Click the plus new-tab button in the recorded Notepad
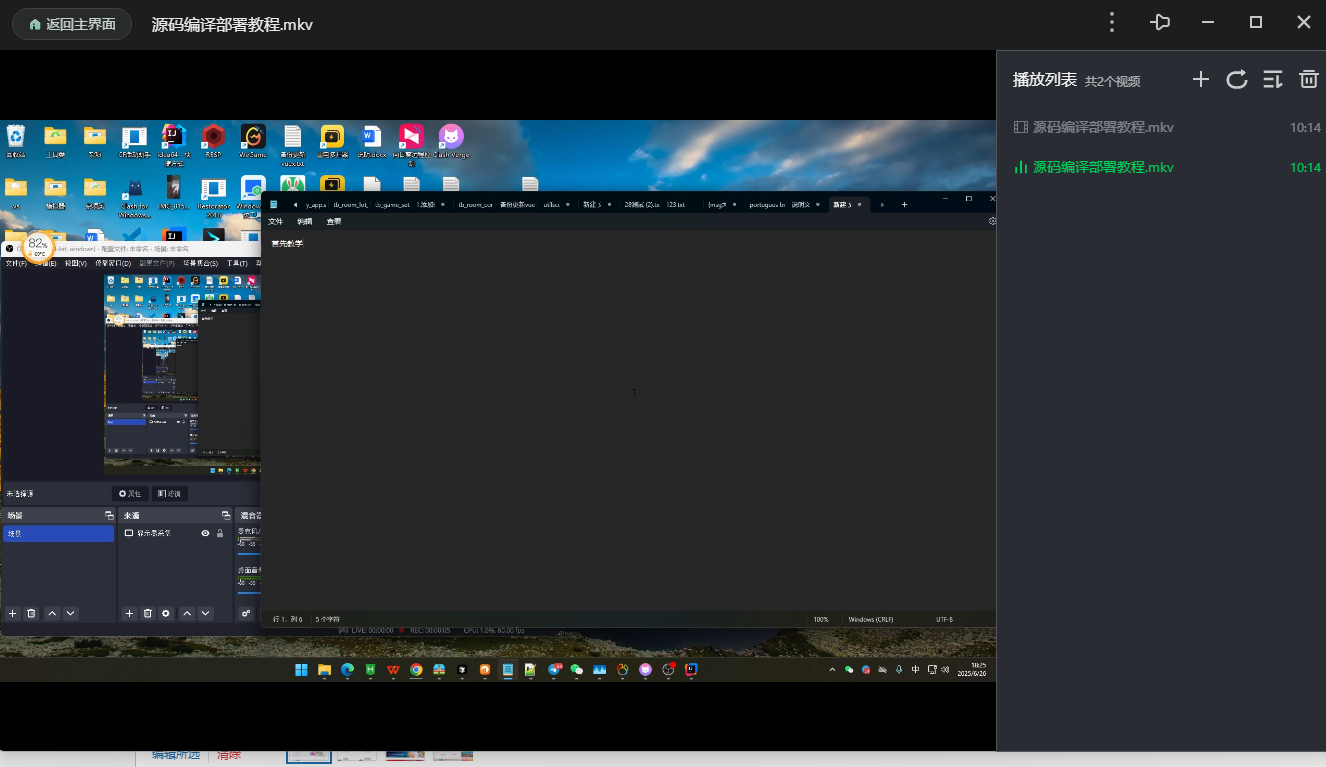Image resolution: width=1326 pixels, height=767 pixels. click(905, 204)
